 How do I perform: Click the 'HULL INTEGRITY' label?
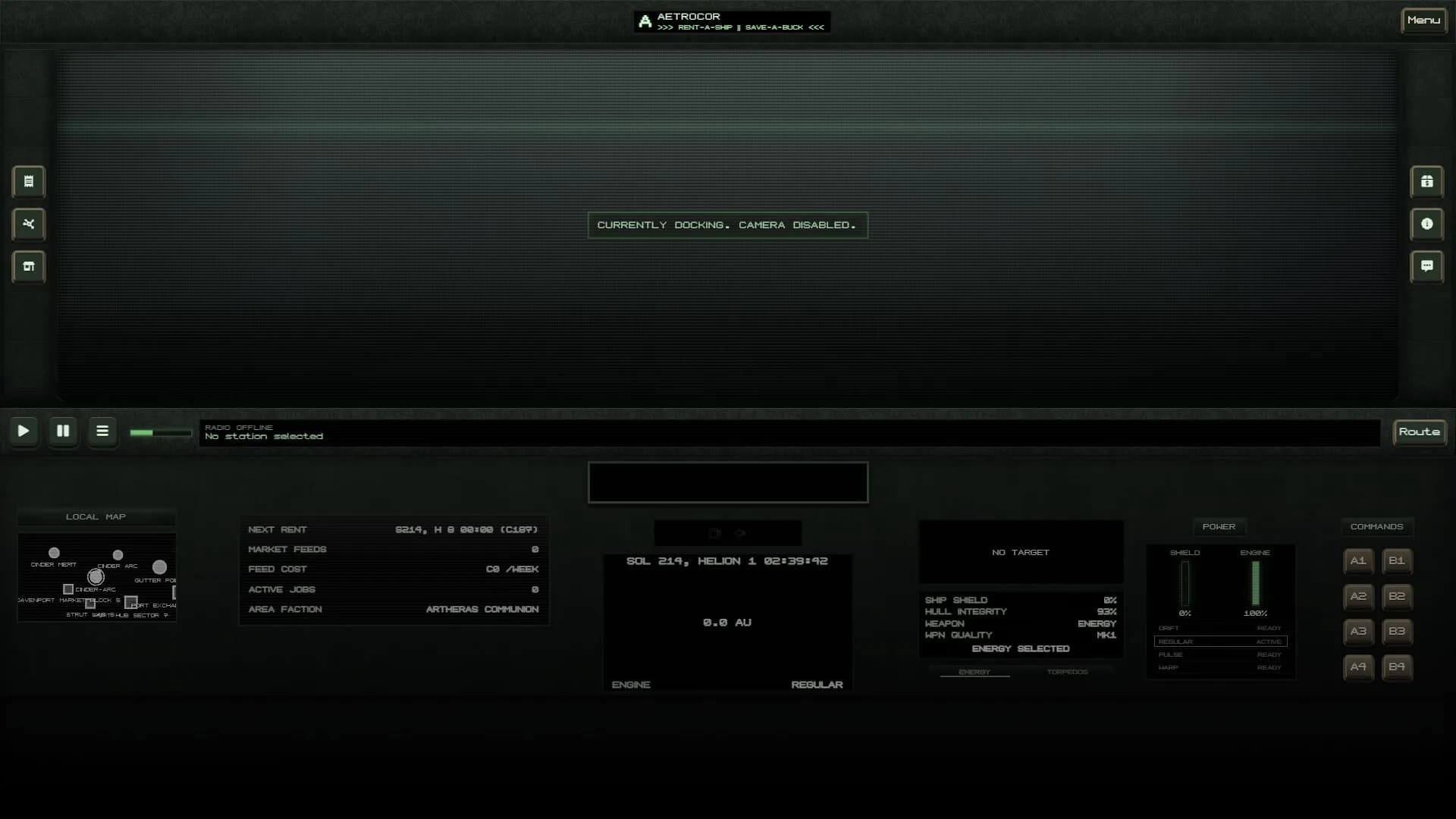(x=966, y=612)
